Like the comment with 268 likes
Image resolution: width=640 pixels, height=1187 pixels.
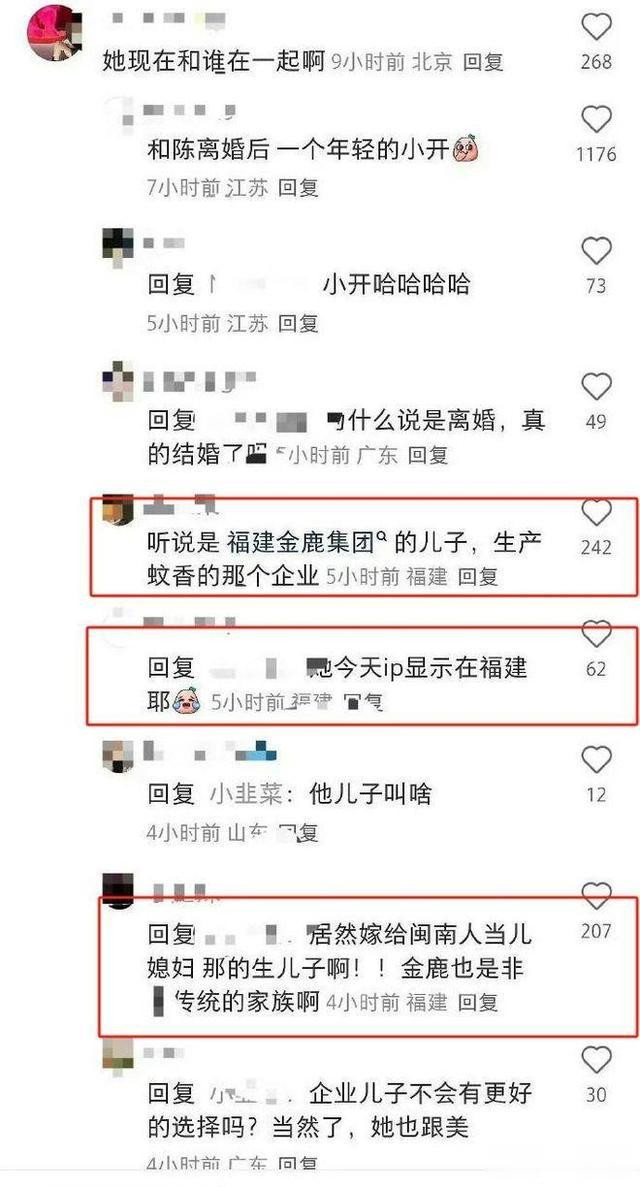coord(596,27)
